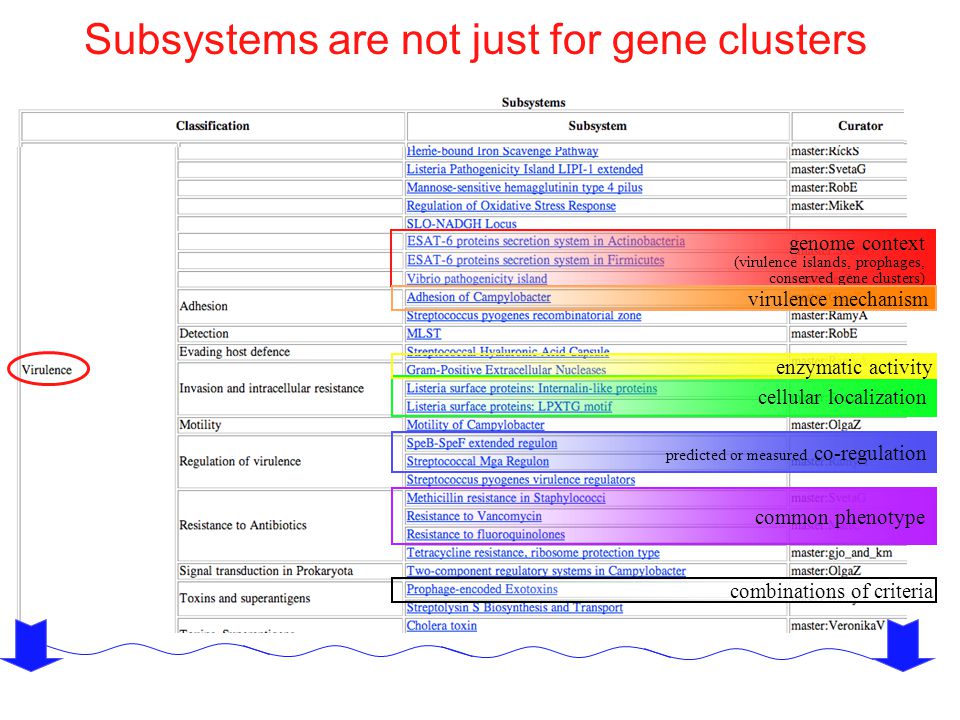
Task: Open Methicillin resistance in Staphylococci
Action: coord(506,498)
